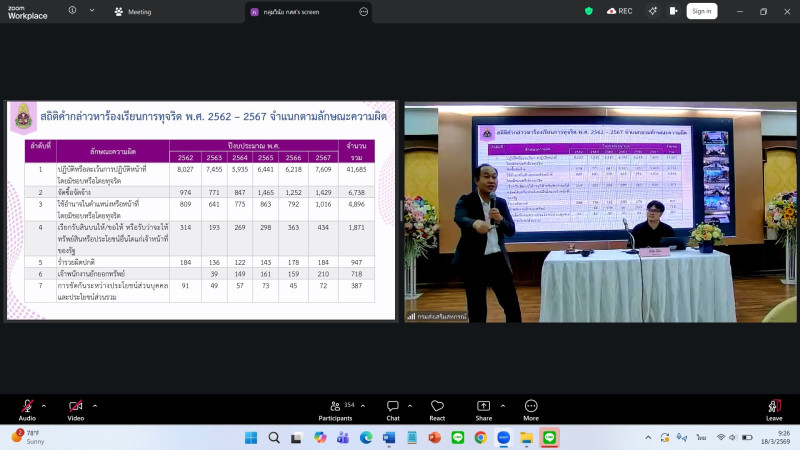Click the REC recording indicator
Screen dimensions: 800x450
point(619,11)
